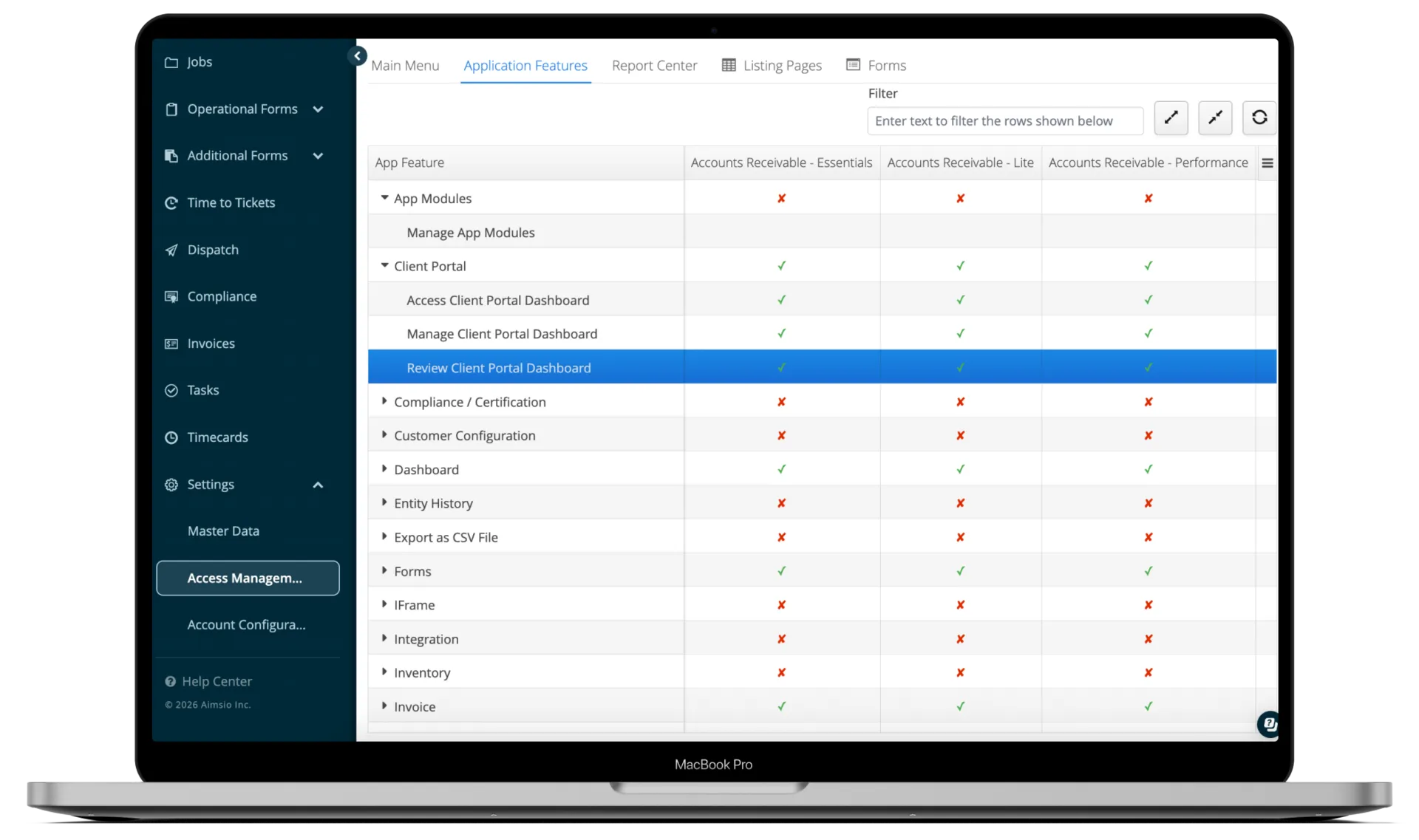This screenshot has height=840, width=1419.
Task: Click the Listing Pages table icon
Action: coord(729,65)
